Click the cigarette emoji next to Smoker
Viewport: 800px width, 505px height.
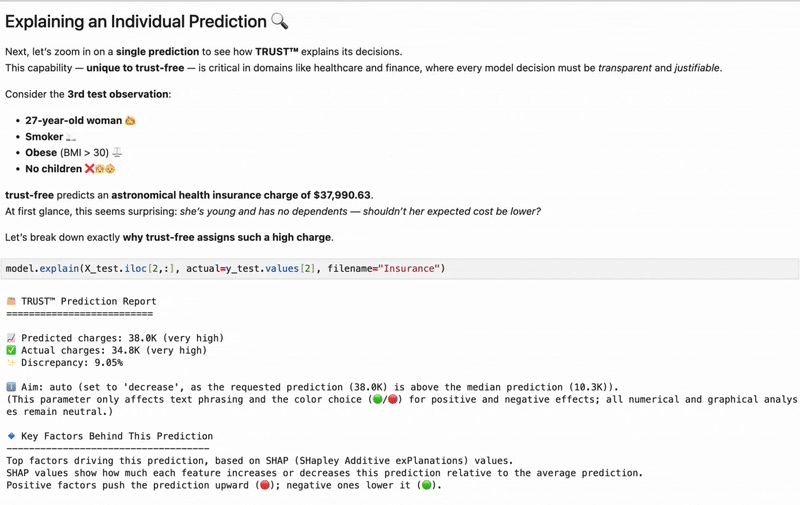click(71, 137)
